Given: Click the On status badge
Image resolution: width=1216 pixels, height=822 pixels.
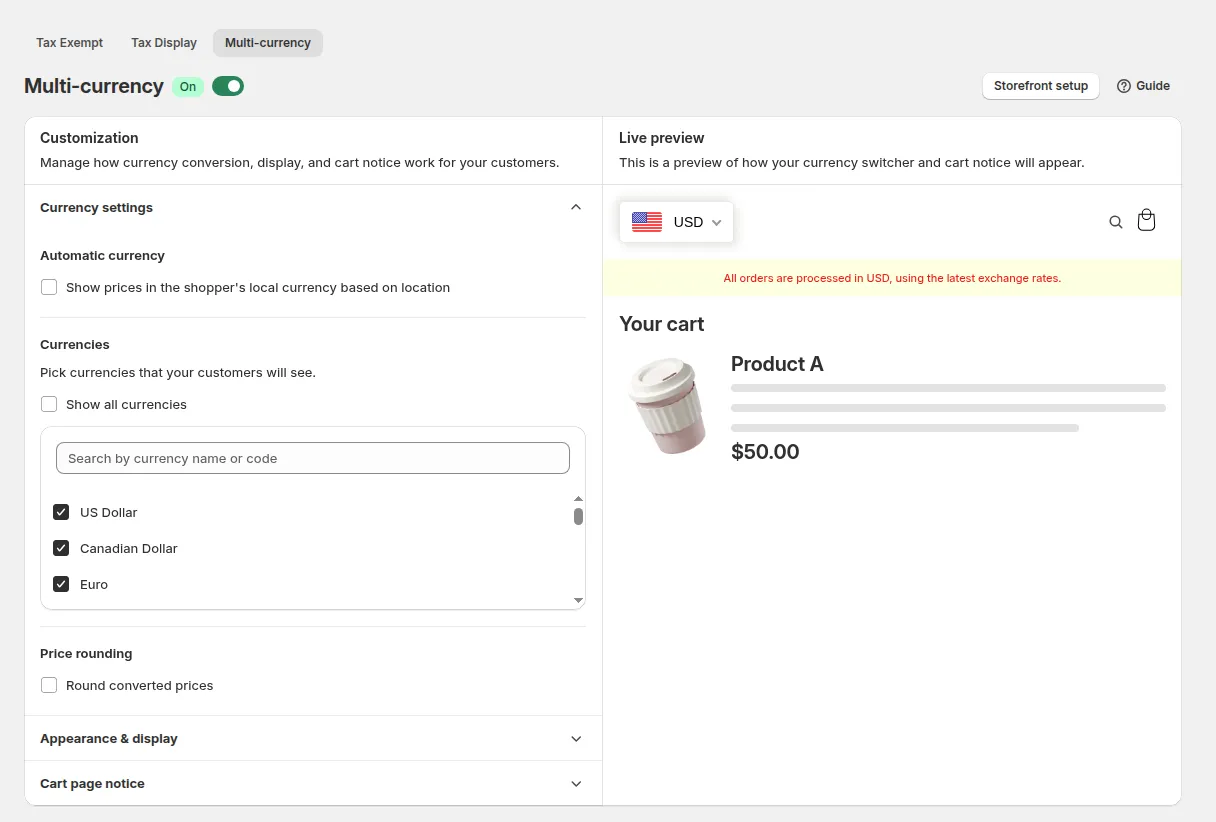Looking at the screenshot, I should click(x=188, y=87).
